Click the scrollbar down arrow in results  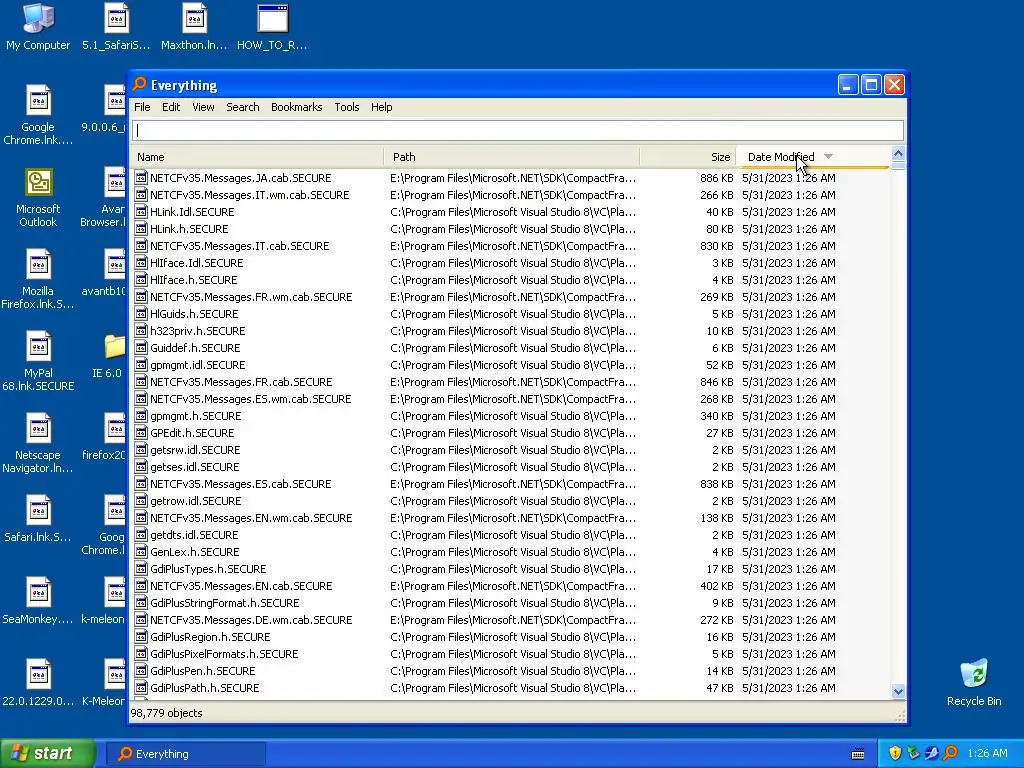point(898,691)
